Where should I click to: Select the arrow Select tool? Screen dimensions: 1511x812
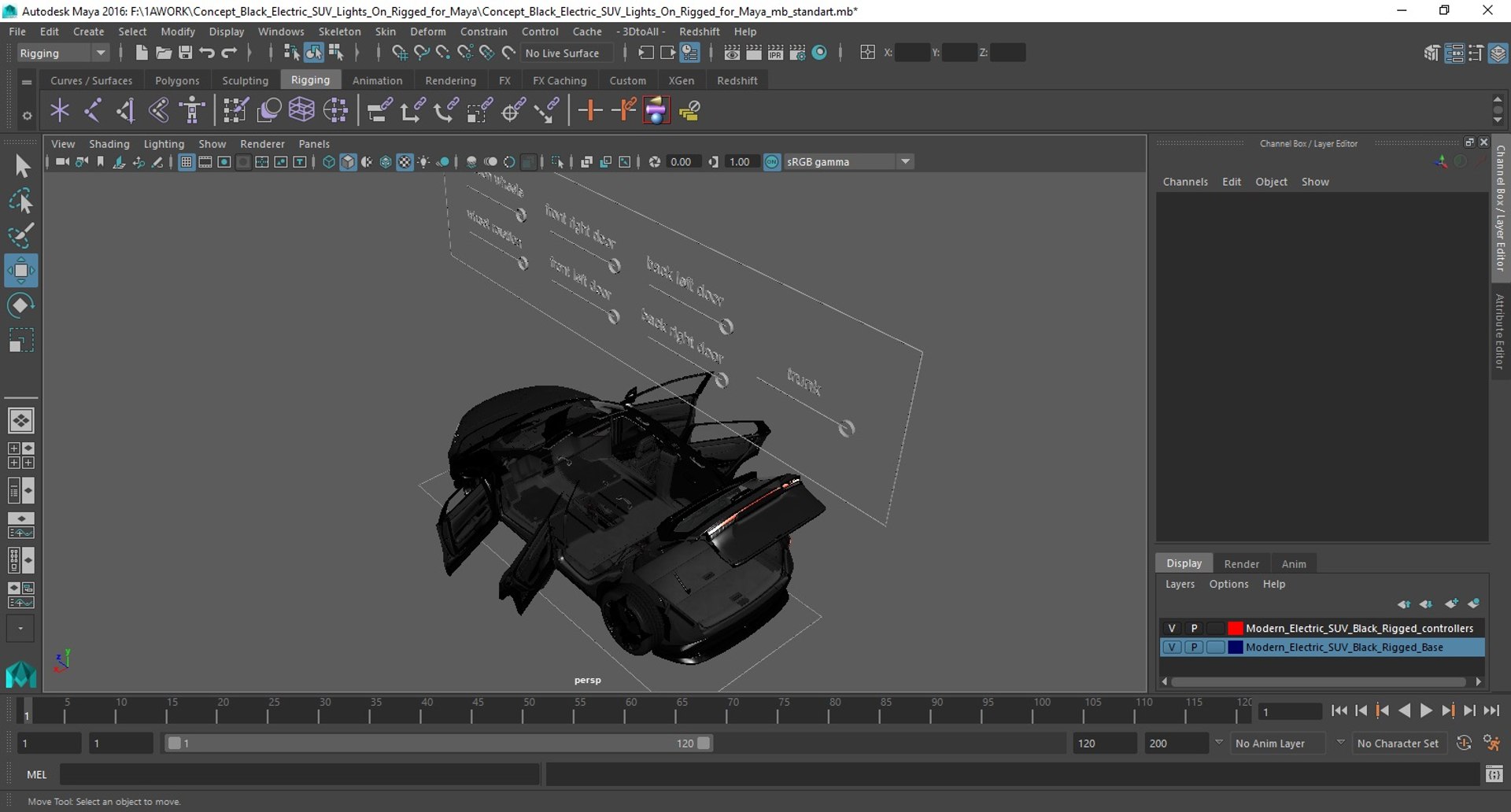[x=21, y=166]
